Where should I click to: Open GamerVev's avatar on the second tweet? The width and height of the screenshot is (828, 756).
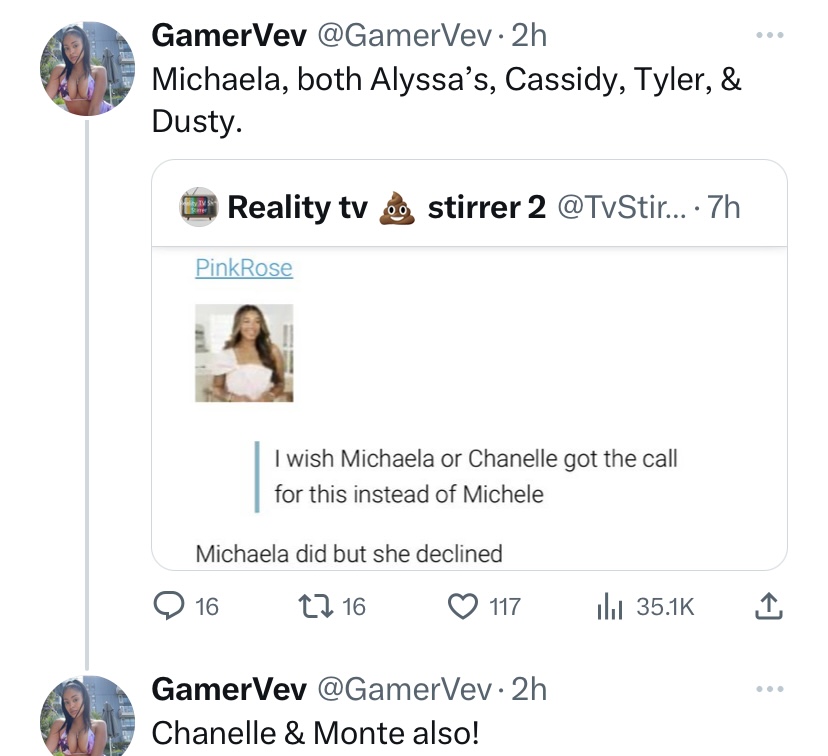coord(87,716)
